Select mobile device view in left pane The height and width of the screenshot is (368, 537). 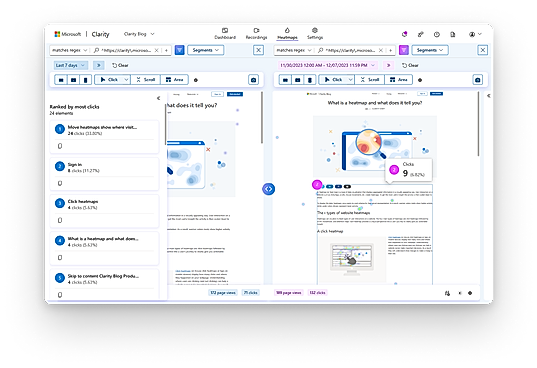point(85,80)
